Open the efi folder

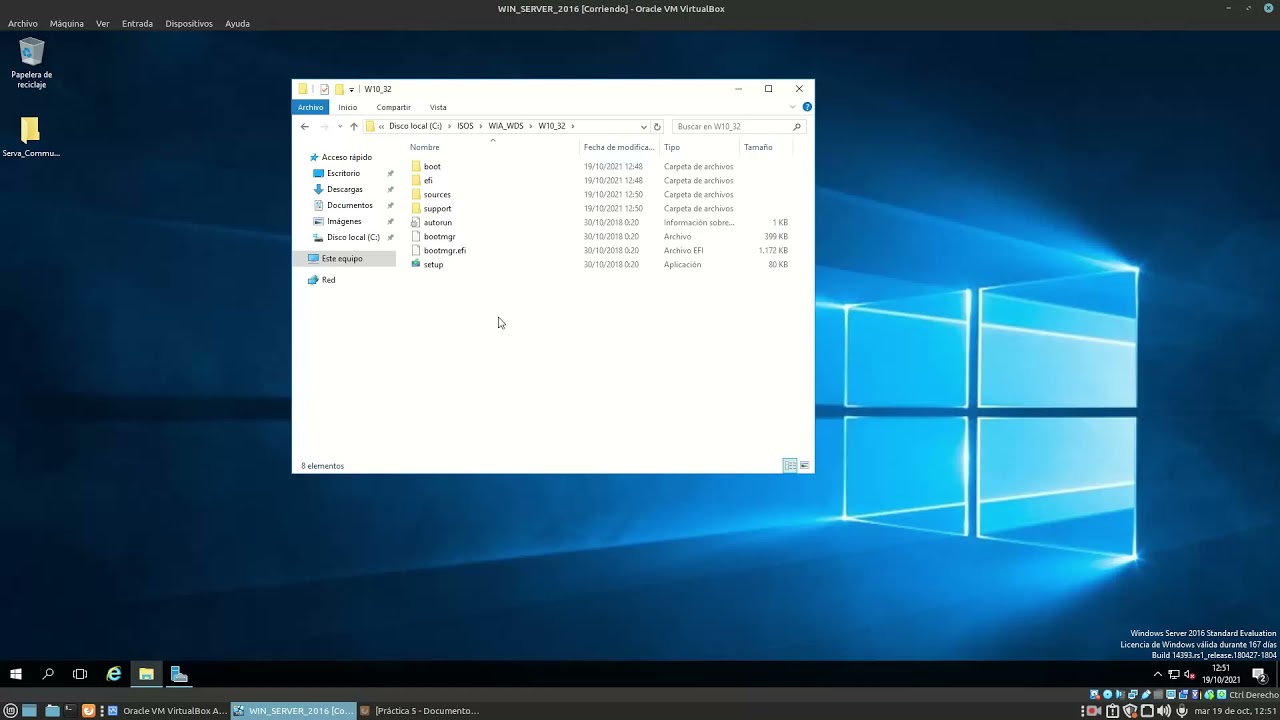428,181
